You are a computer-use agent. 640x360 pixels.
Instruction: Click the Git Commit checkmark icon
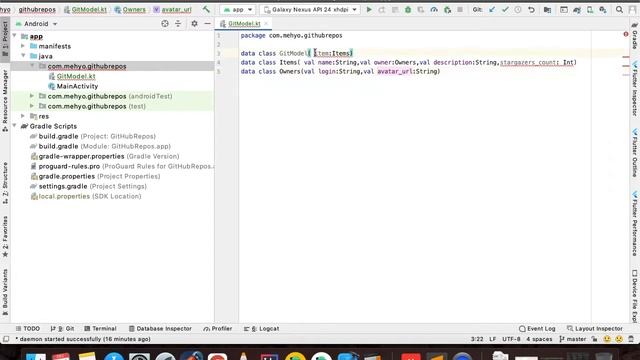505,9
